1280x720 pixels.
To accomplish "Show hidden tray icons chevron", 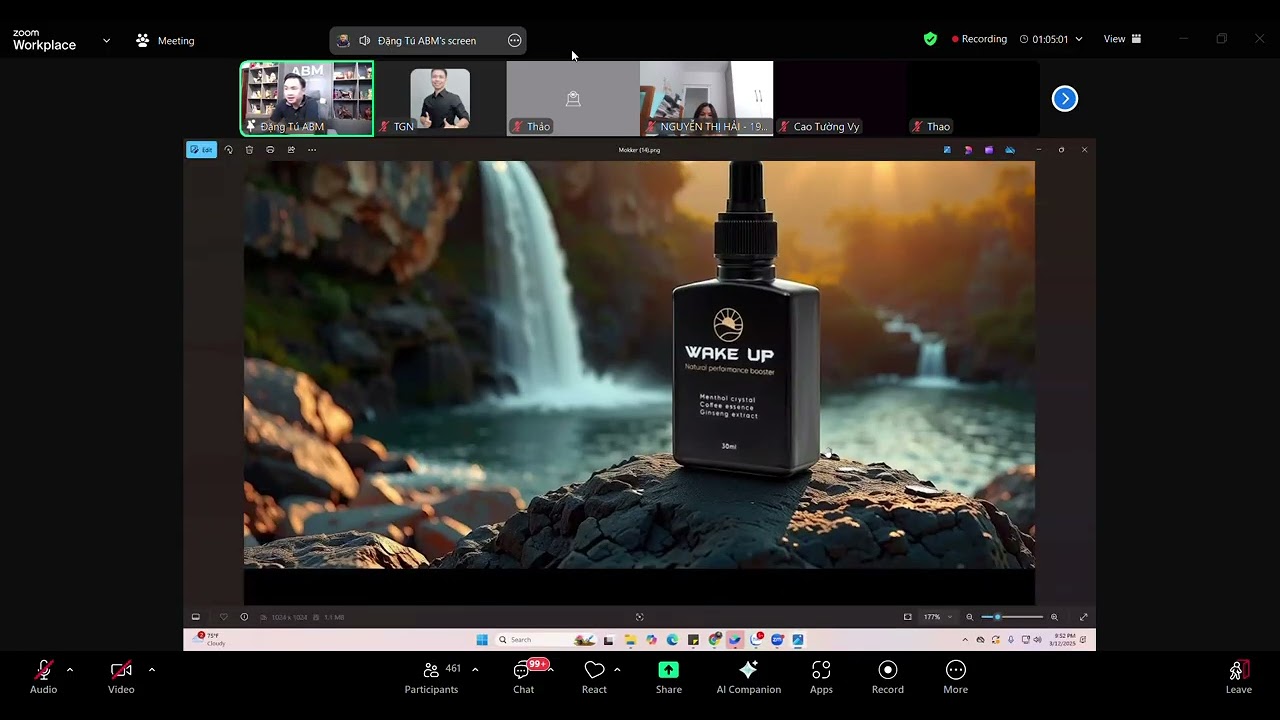I will click(965, 640).
